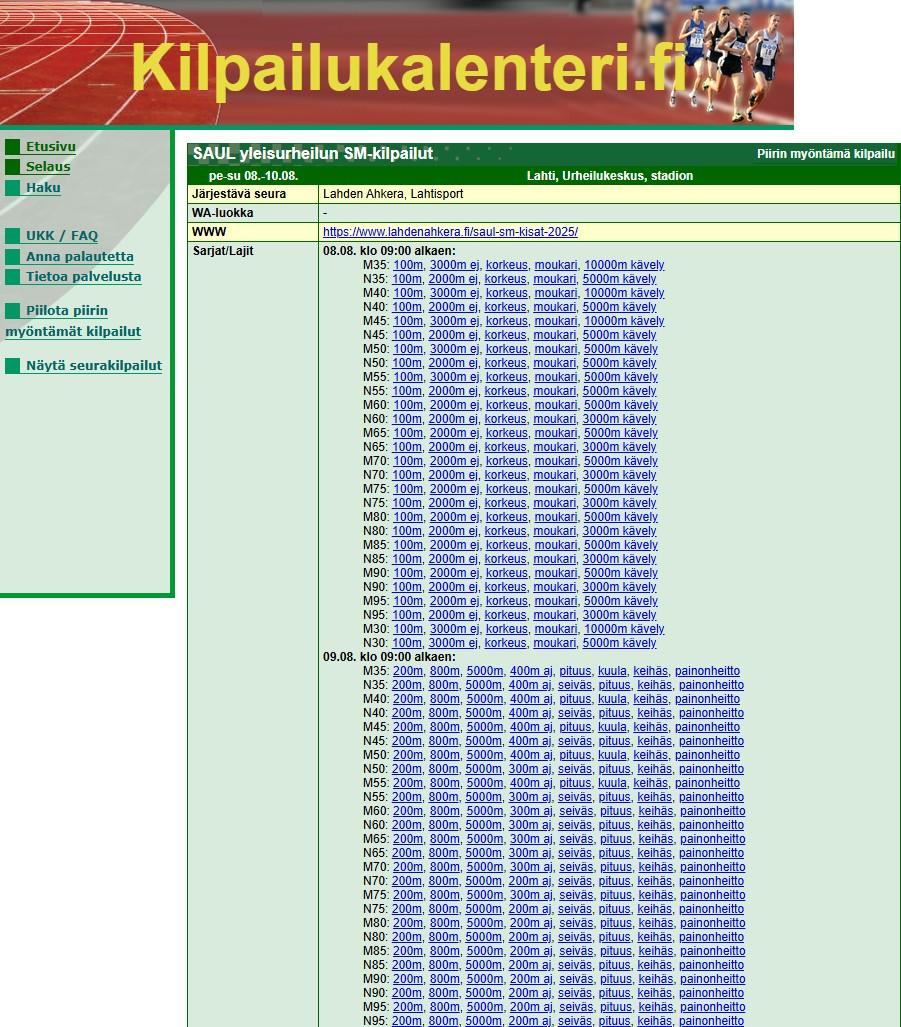The image size is (901, 1027).
Task: Open Tietoa palvelusta link
Action: [83, 276]
